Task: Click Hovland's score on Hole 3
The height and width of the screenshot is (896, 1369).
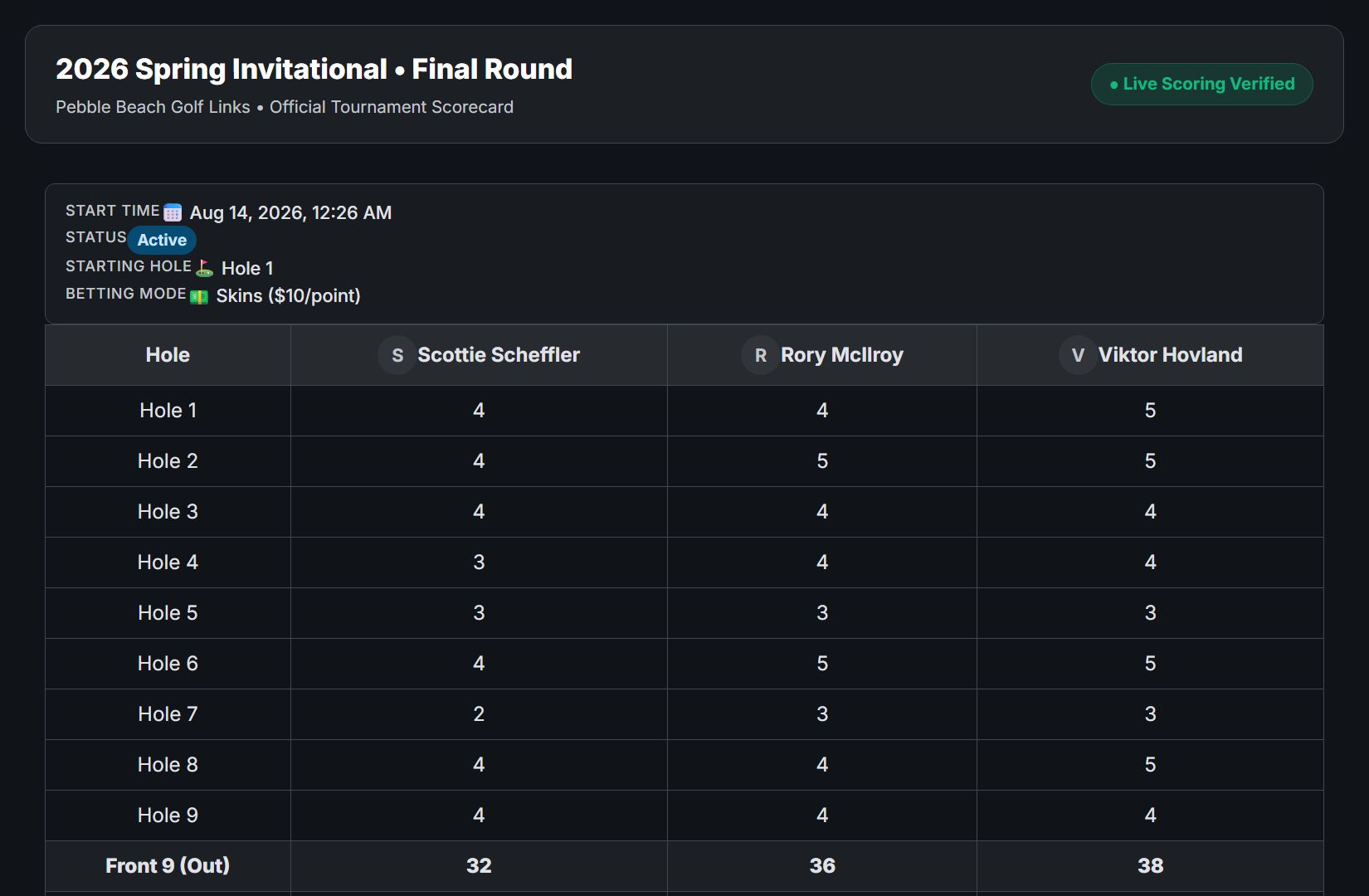Action: (1150, 512)
